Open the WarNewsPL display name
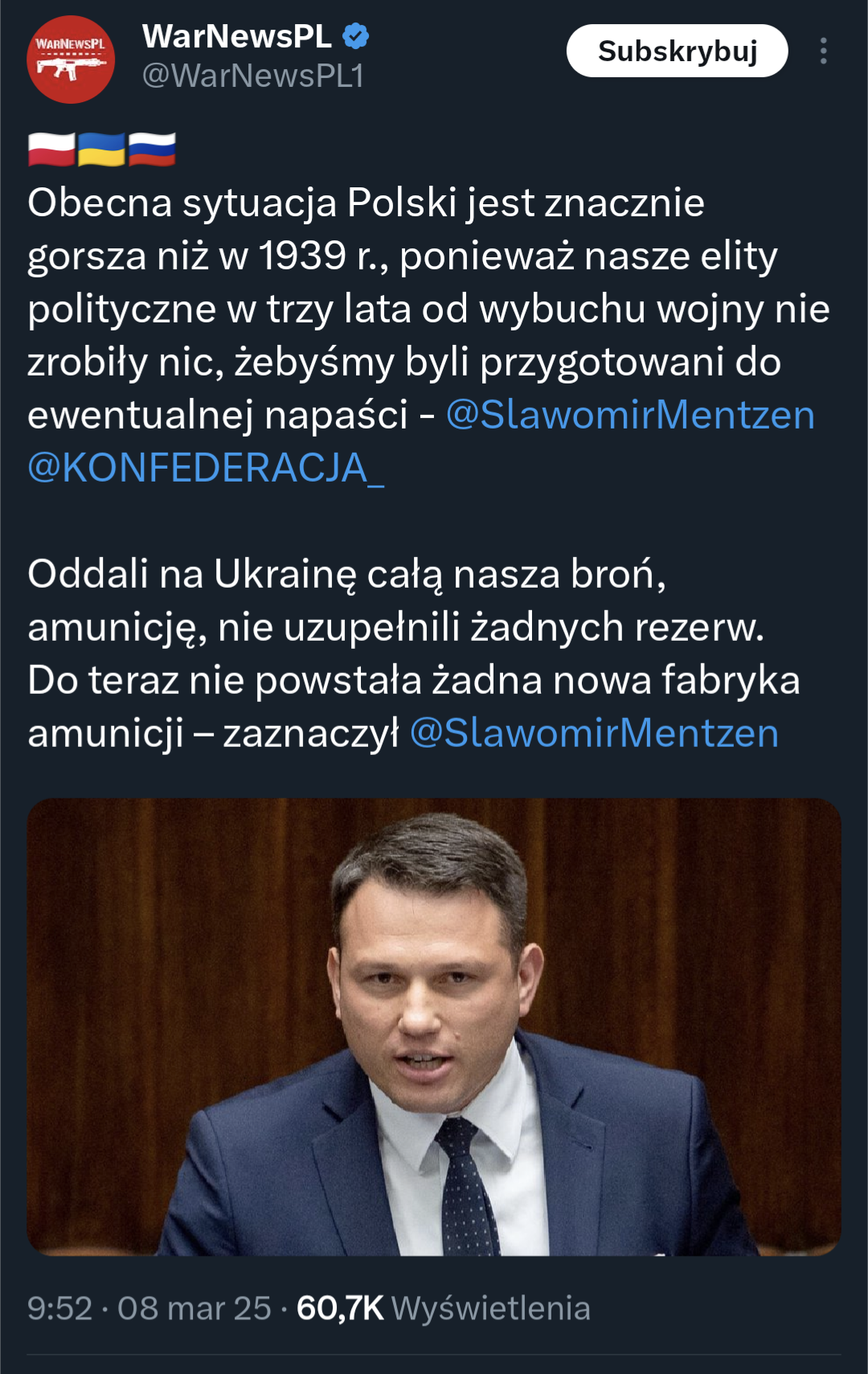The image size is (868, 1374). 236,36
